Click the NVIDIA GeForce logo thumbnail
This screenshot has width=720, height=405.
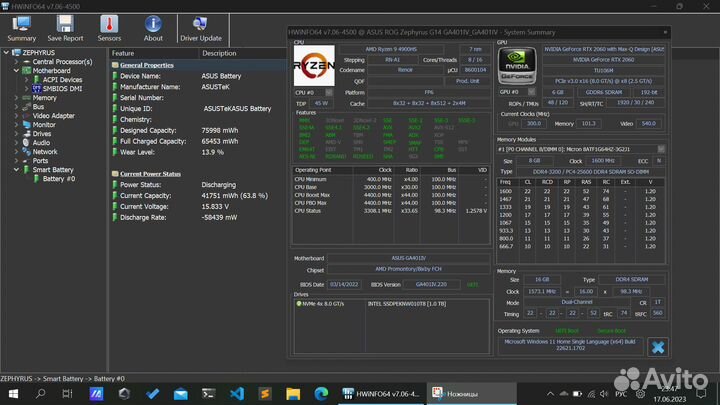pos(517,66)
